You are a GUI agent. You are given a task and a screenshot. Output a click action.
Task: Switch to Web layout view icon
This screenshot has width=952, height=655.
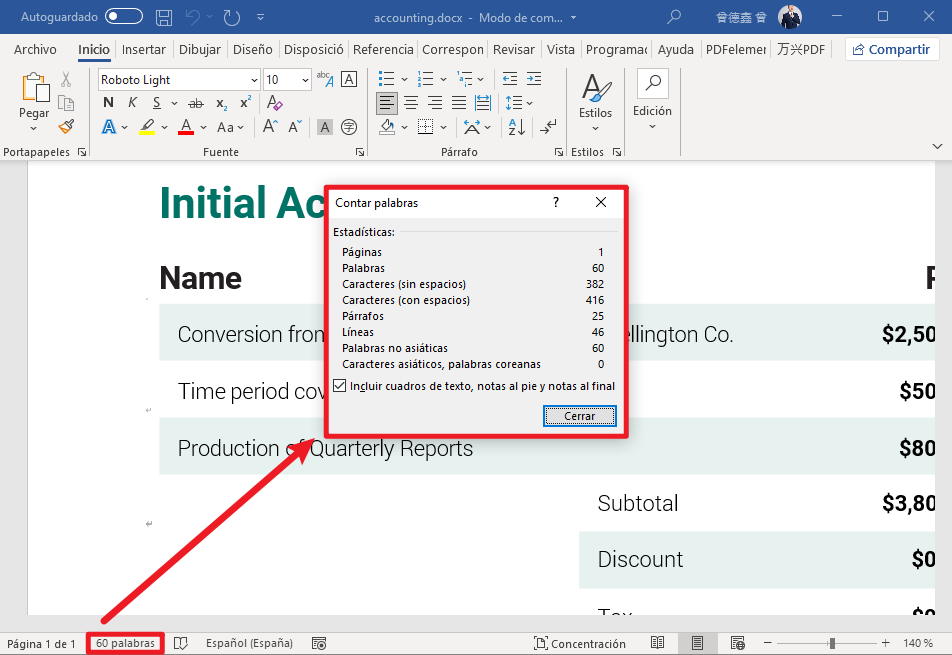[738, 643]
